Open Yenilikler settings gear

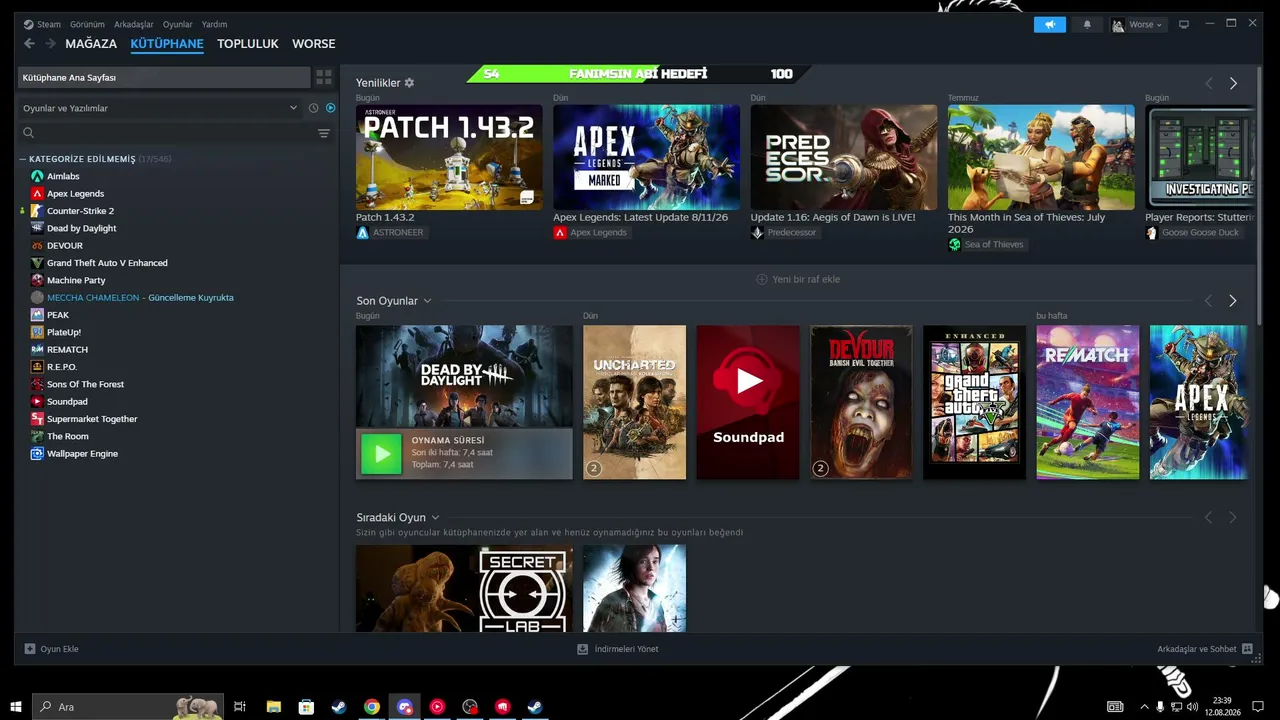[409, 83]
